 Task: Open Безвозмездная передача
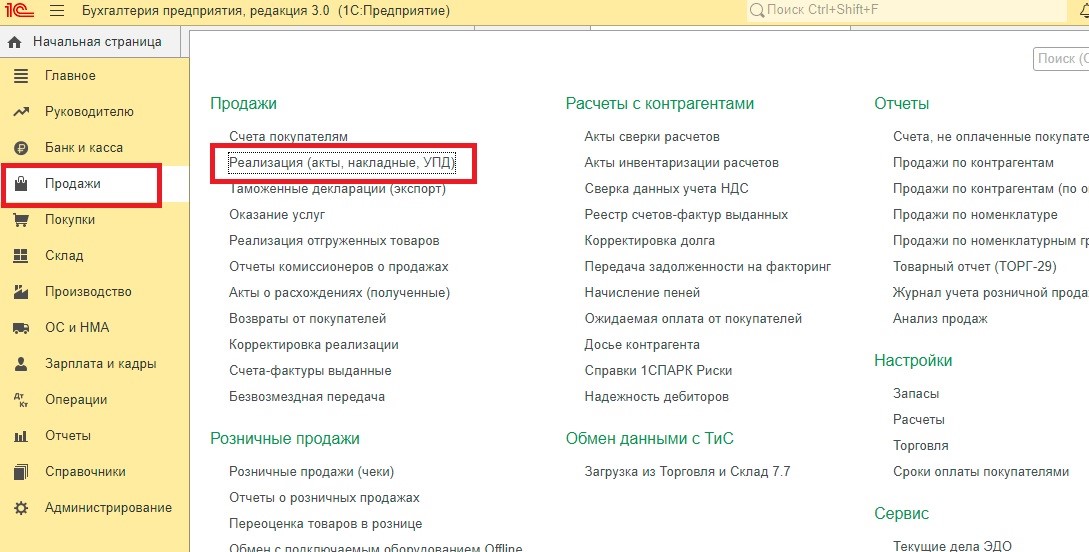pyautogui.click(x=307, y=397)
